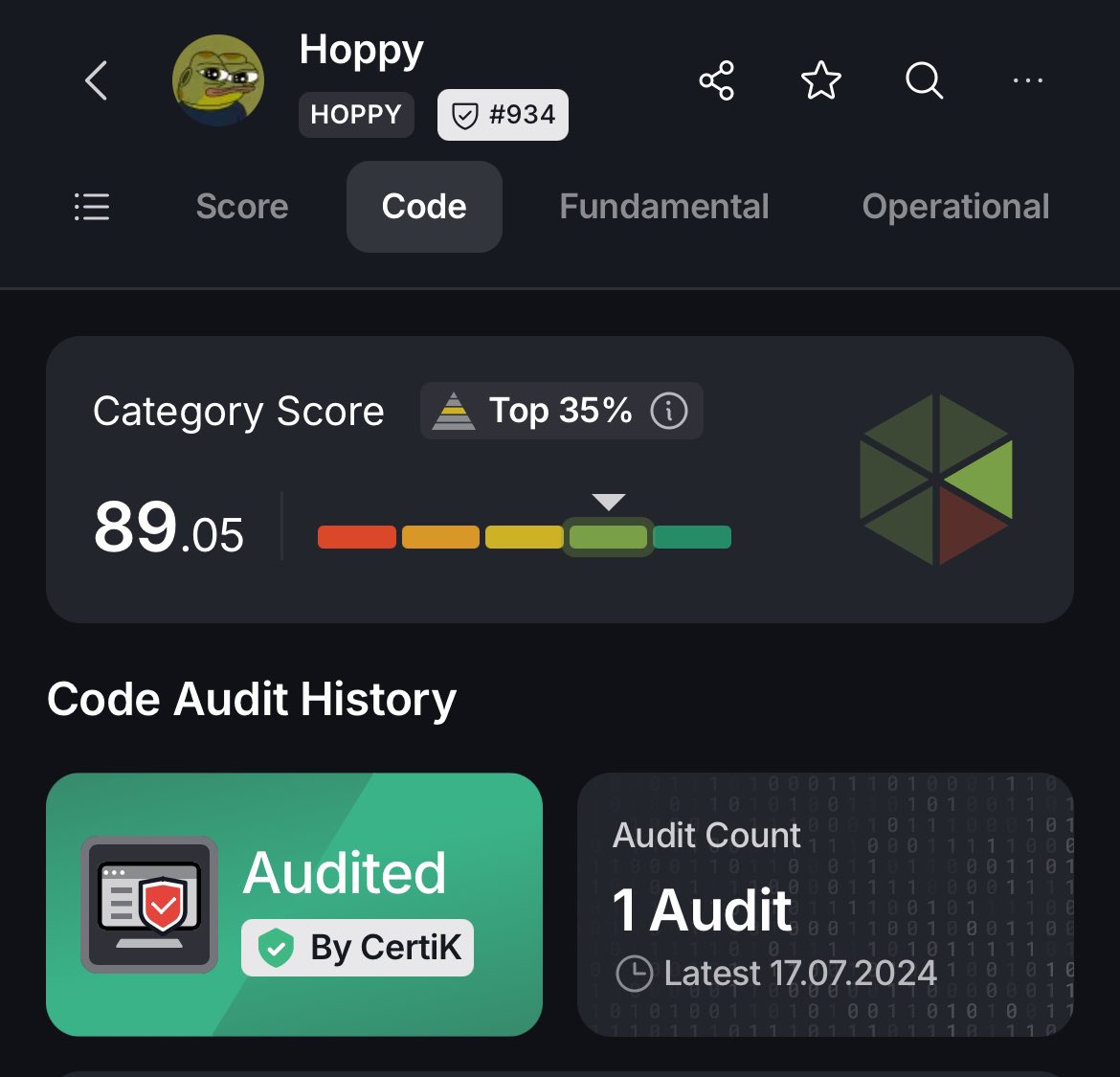Click the highlighted light-green score segment
Viewport: 1120px width, 1077px height.
click(x=608, y=537)
